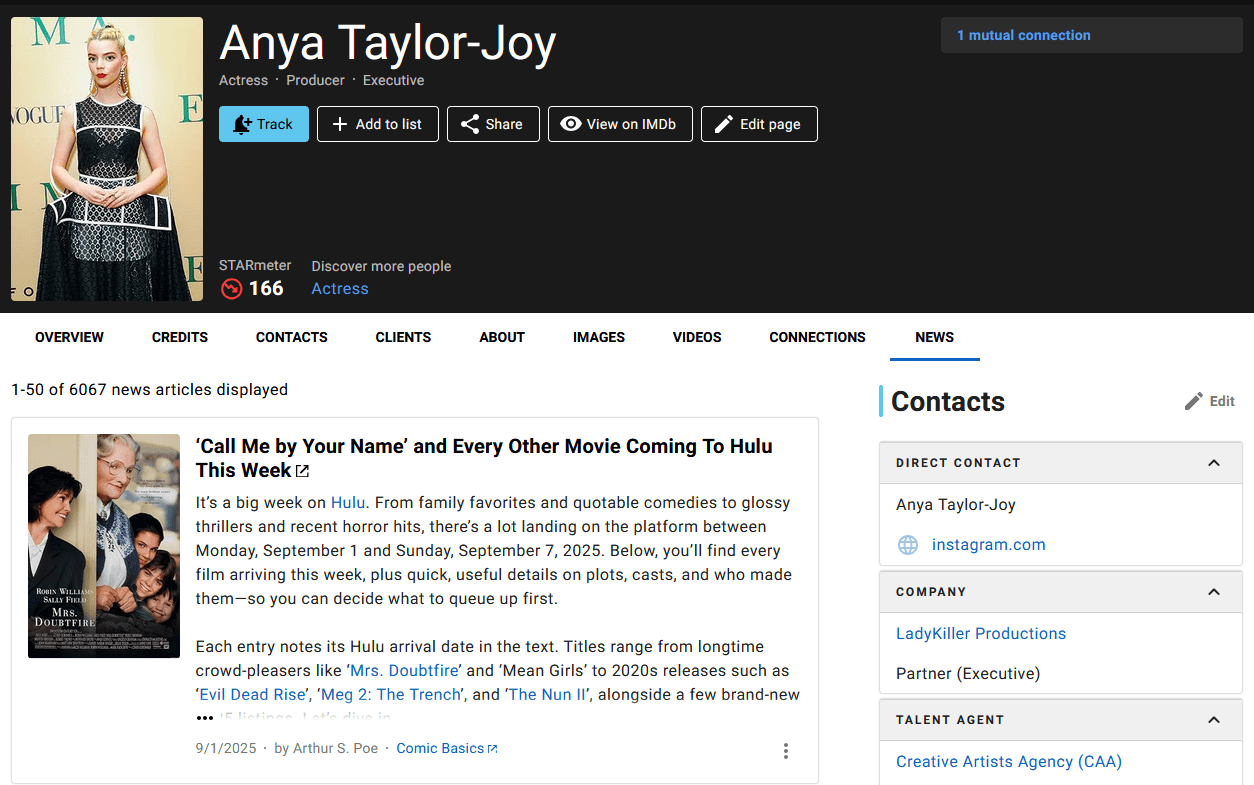
Task: Click Anya Taylor-Joy's profile photo
Action: tap(107, 159)
